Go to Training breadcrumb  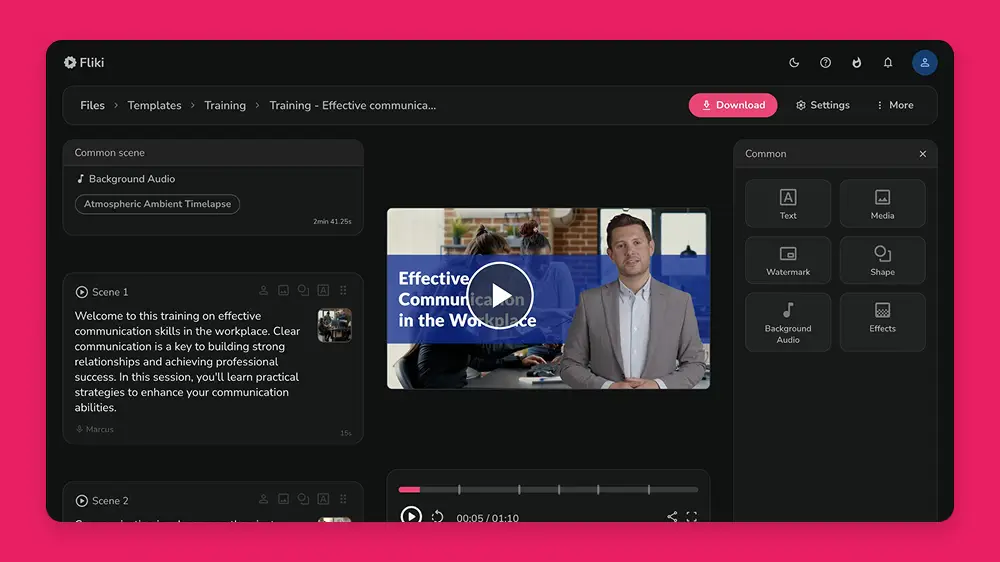pos(224,105)
